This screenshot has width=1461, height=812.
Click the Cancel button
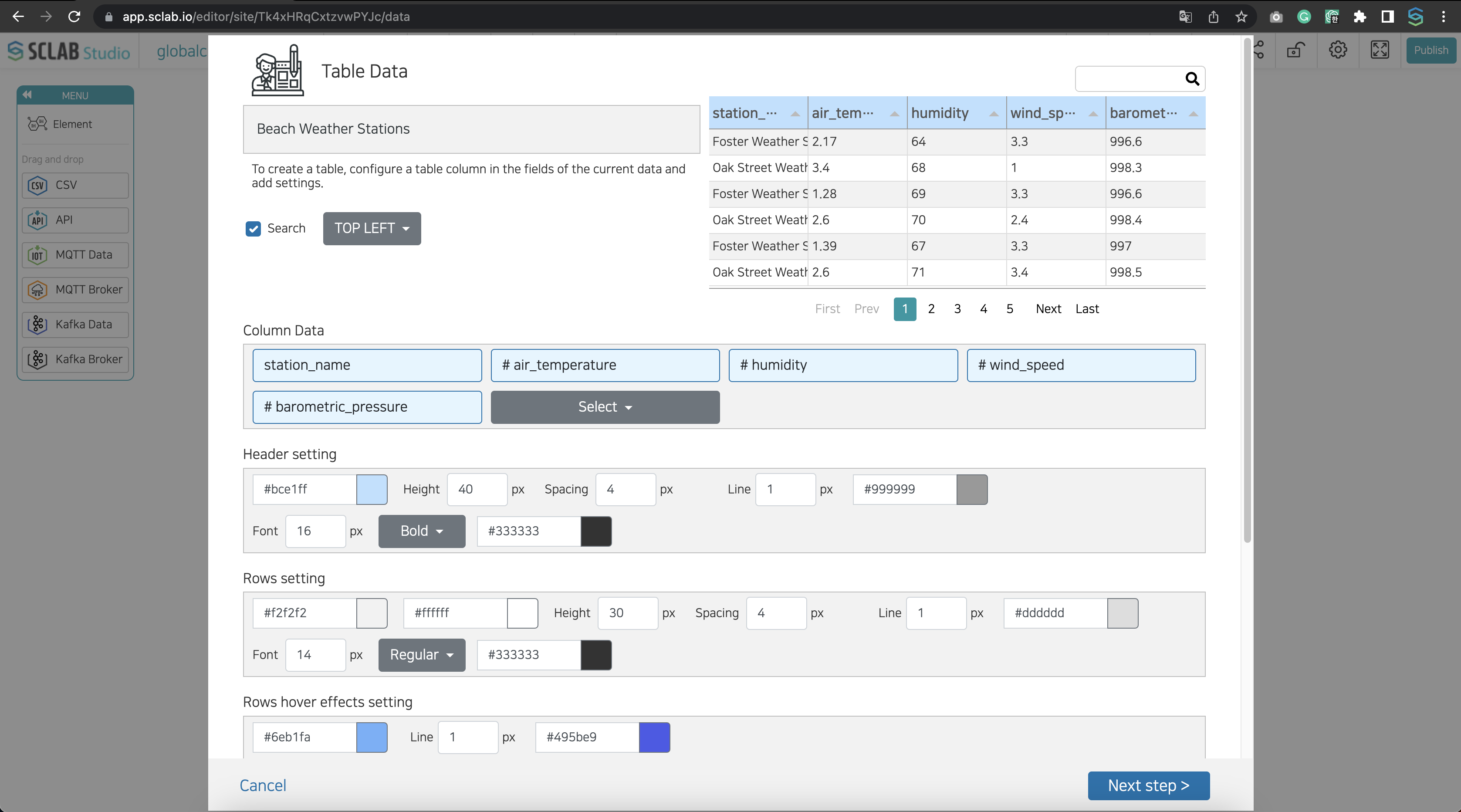point(263,785)
